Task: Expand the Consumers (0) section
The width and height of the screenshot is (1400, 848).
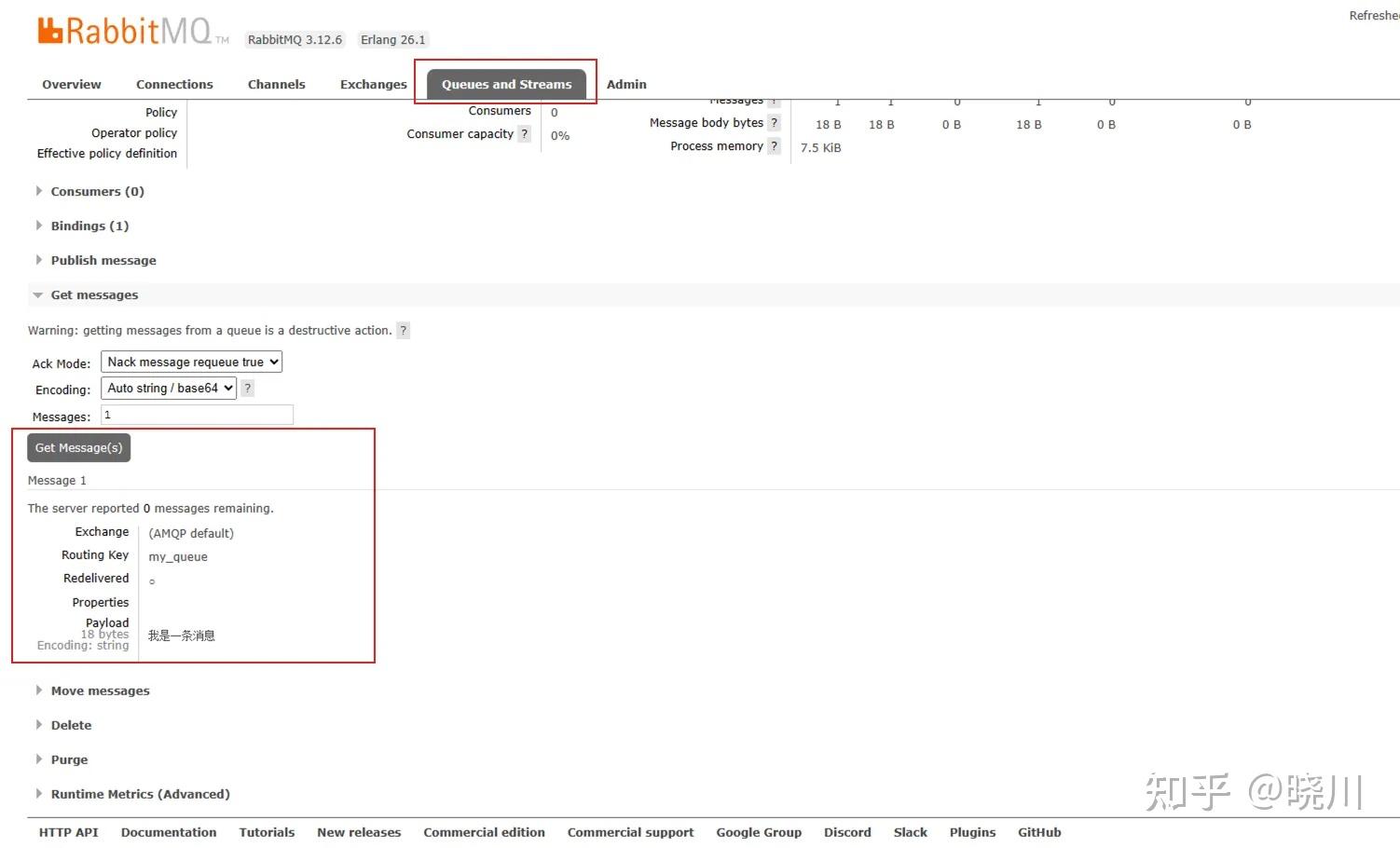Action: pos(97,192)
